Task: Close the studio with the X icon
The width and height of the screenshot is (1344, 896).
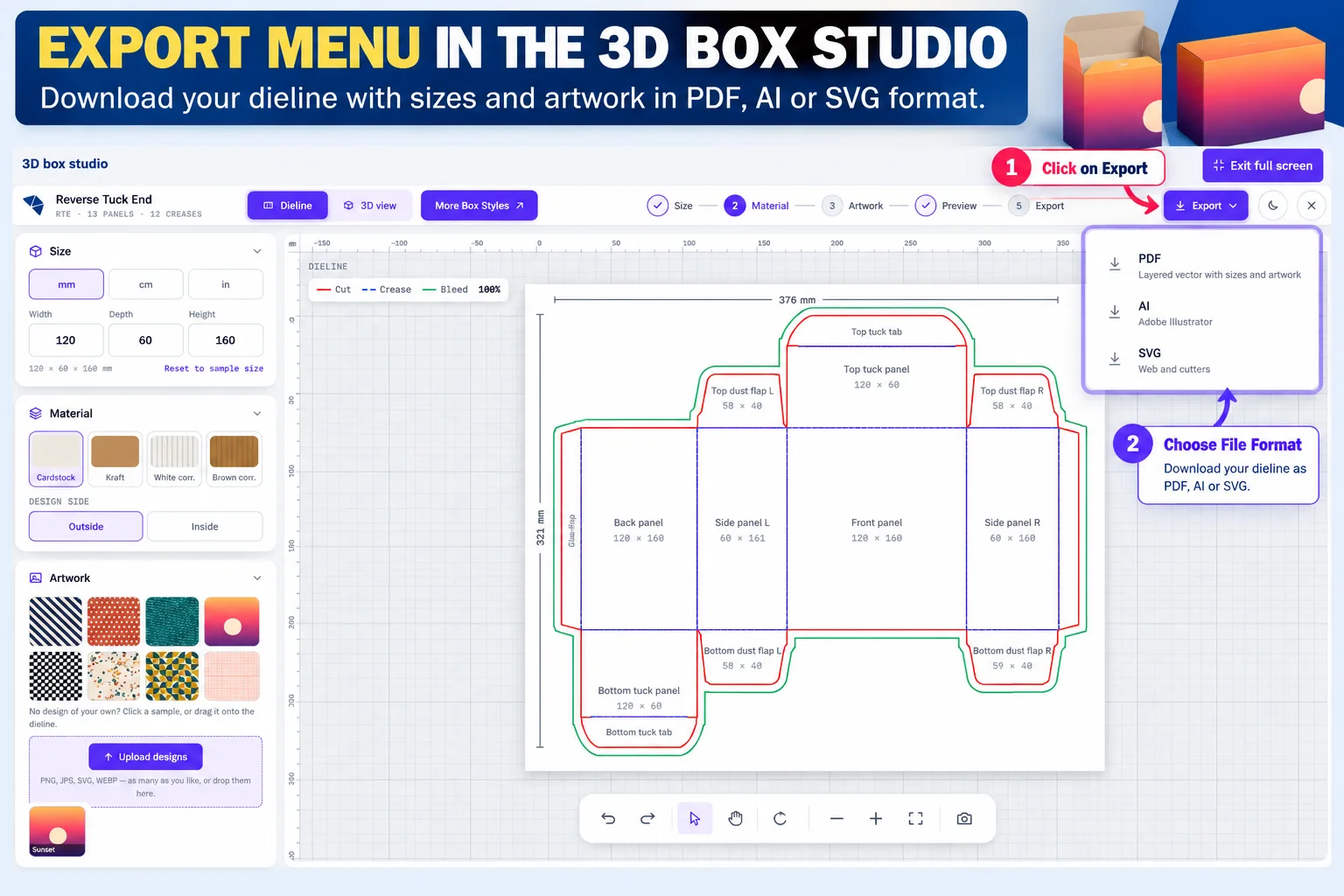Action: (1312, 206)
